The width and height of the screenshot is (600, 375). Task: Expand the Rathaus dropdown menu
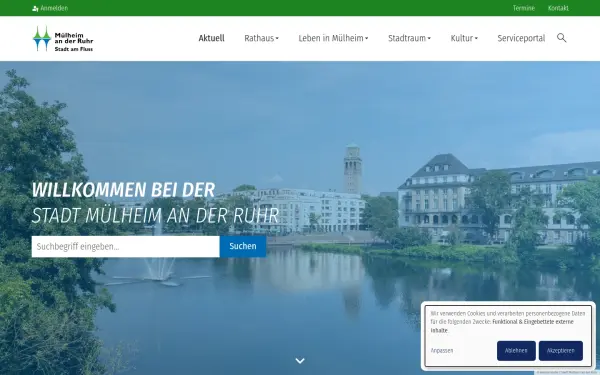(261, 38)
